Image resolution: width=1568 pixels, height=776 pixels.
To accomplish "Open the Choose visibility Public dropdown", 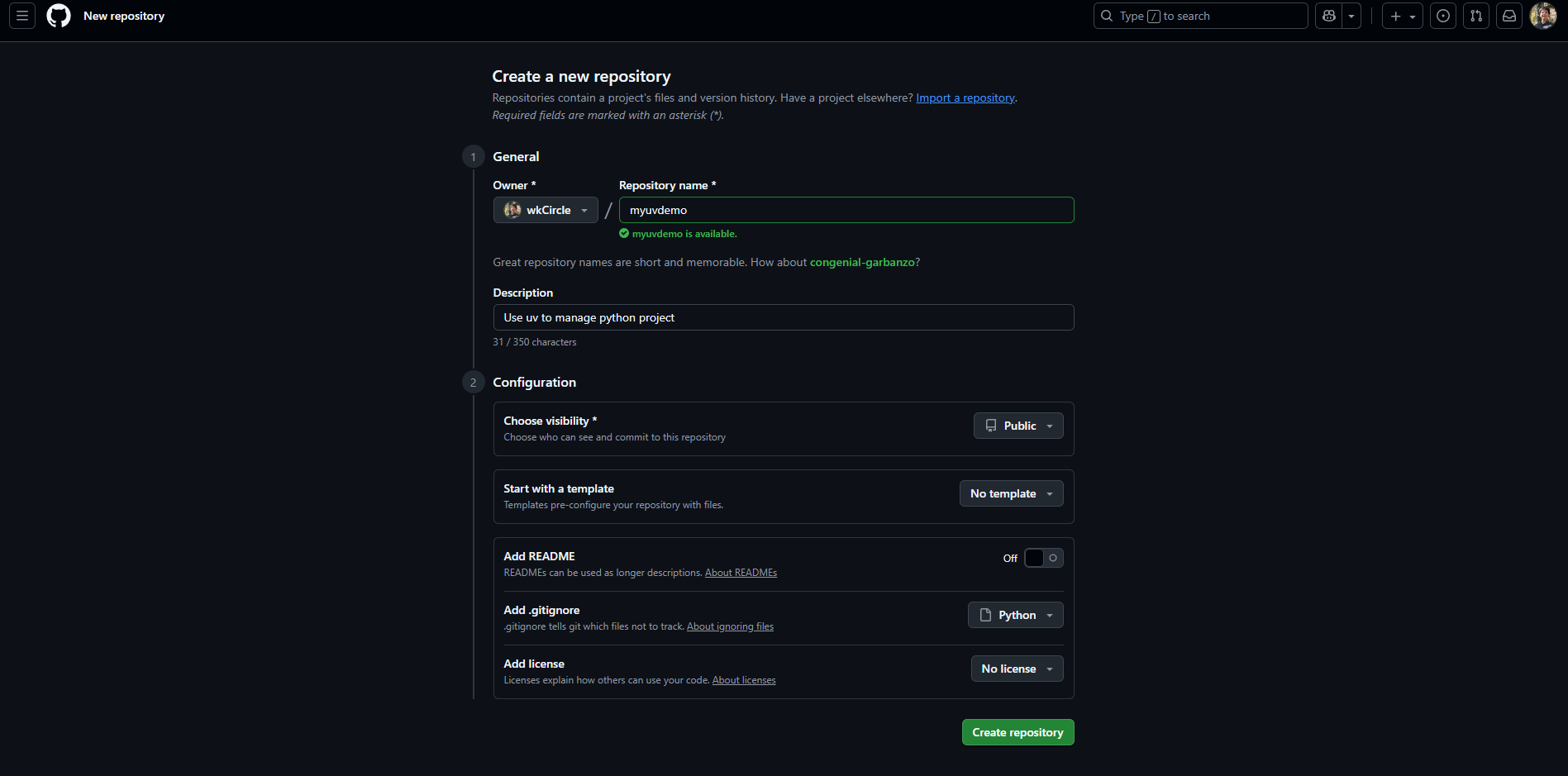I will point(1018,425).
